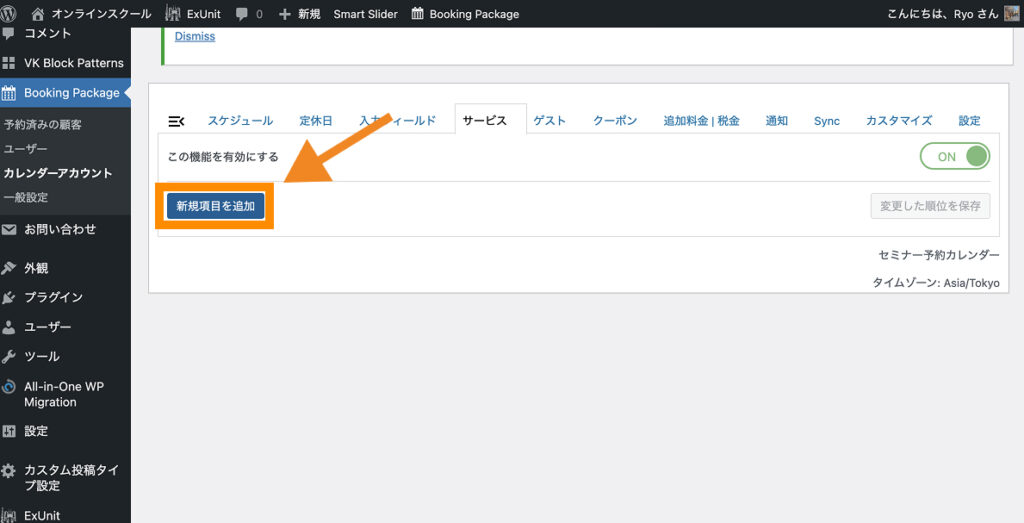The image size is (1024, 523).
Task: Click the WordPress logo icon
Action: 12,14
